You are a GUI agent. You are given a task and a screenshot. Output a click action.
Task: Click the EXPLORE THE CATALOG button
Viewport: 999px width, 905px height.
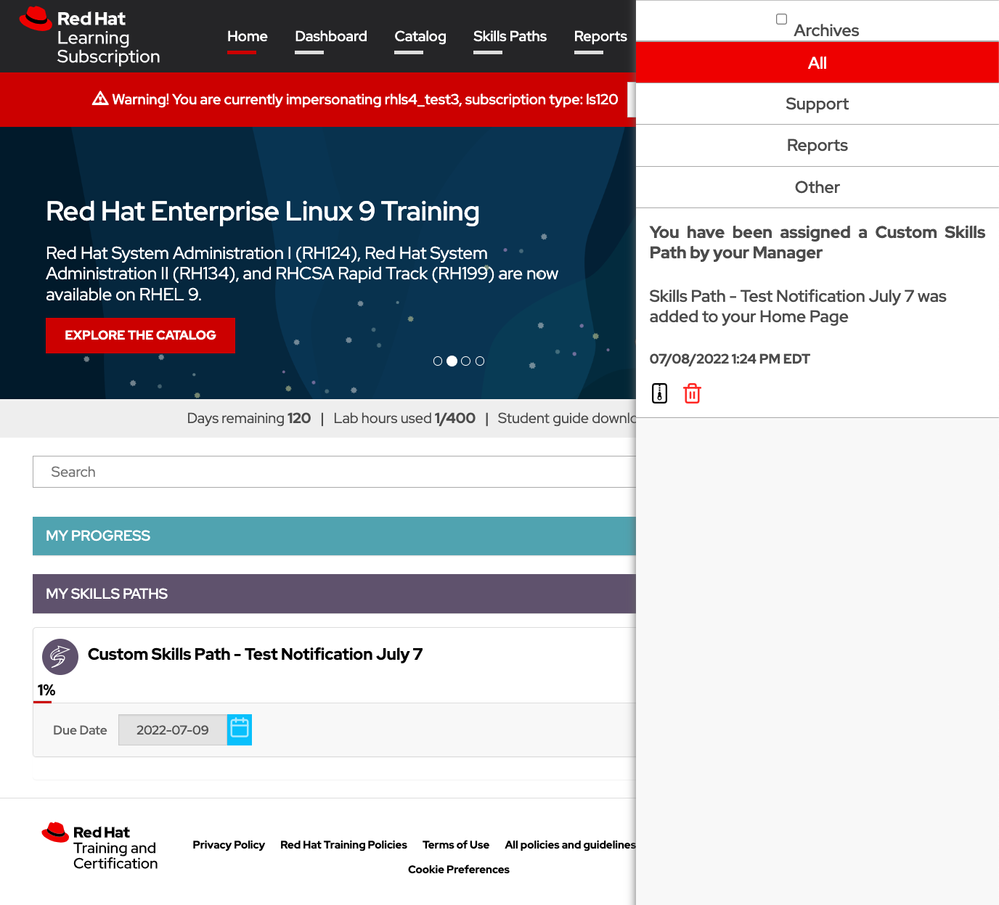tap(140, 335)
